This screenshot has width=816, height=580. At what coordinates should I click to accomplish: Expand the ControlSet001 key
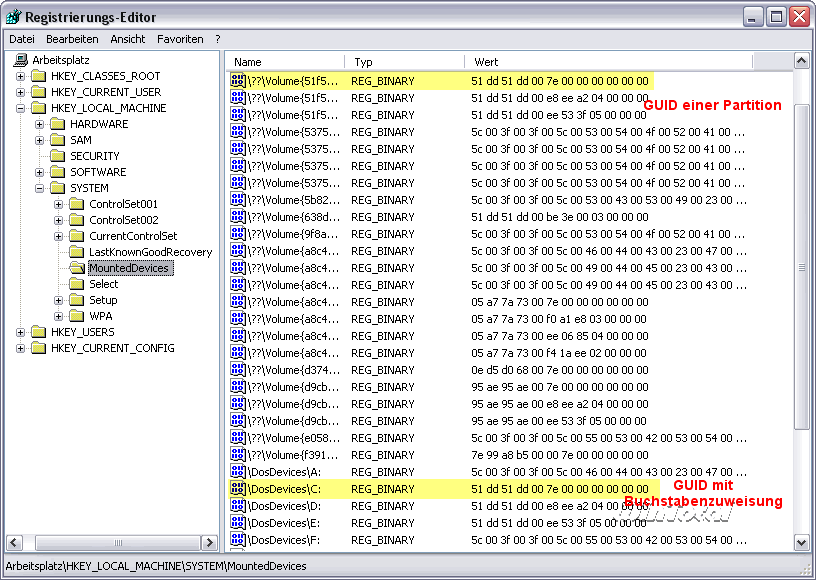coord(58,204)
